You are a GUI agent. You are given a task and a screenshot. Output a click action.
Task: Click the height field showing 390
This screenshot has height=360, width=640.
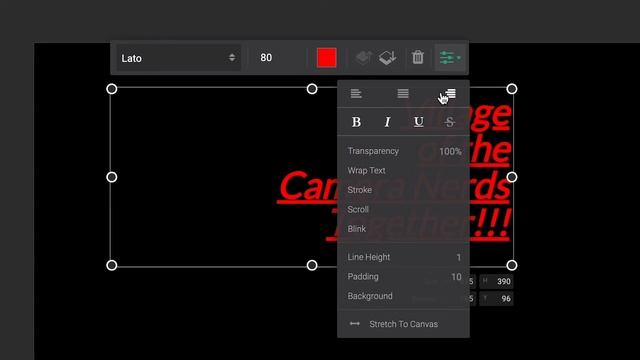tap(496, 281)
